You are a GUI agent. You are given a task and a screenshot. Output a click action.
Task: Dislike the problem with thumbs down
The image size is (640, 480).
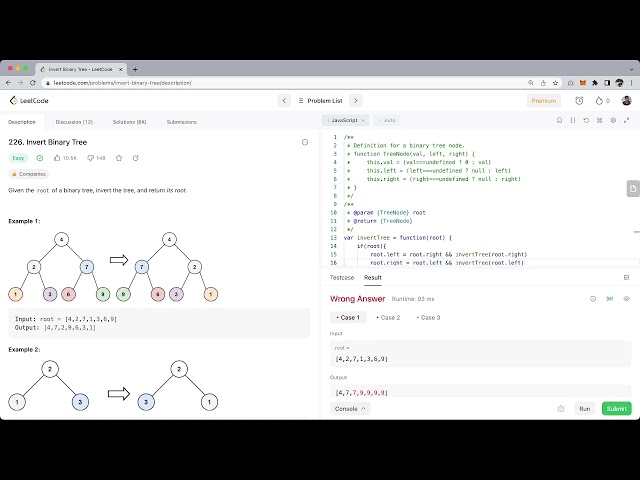pyautogui.click(x=91, y=158)
